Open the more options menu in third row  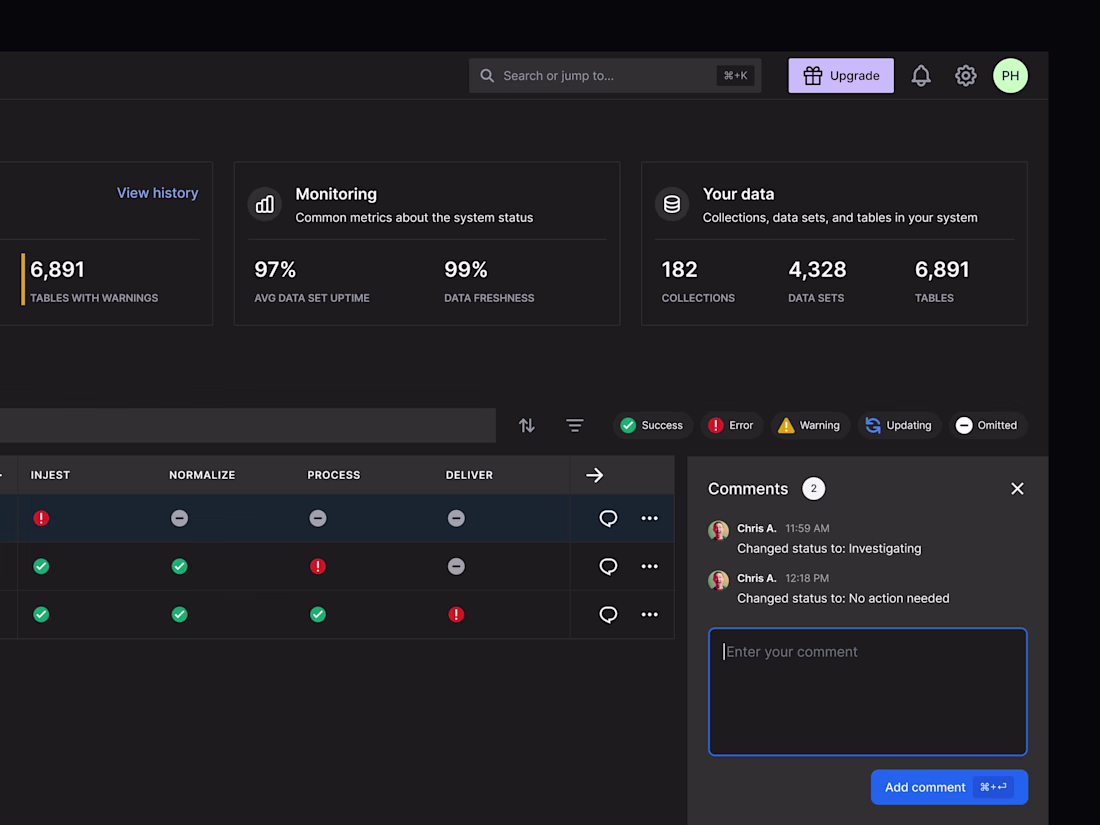pos(650,614)
